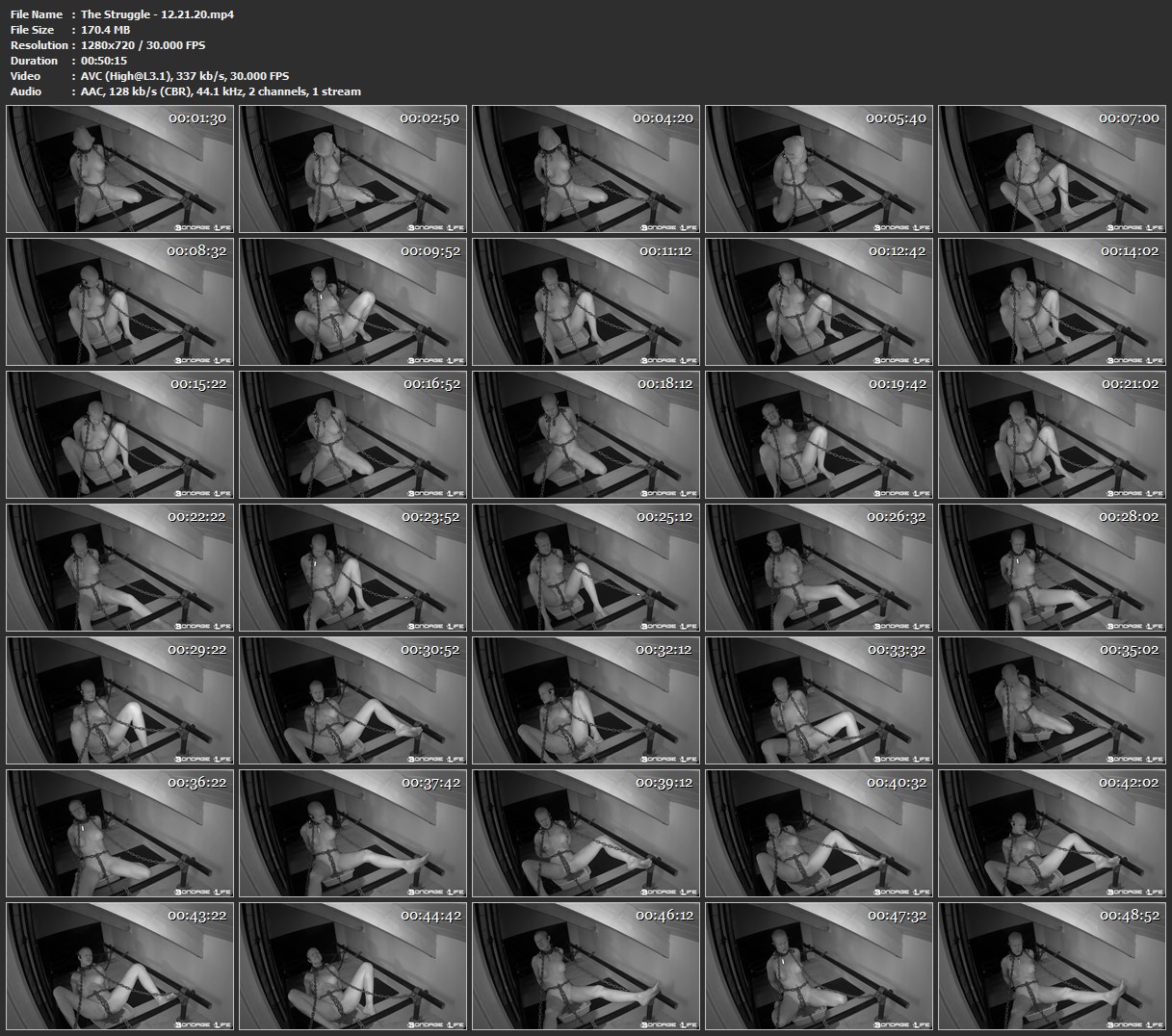Open the last thumbnail at 00:48:52

(x=1052, y=966)
